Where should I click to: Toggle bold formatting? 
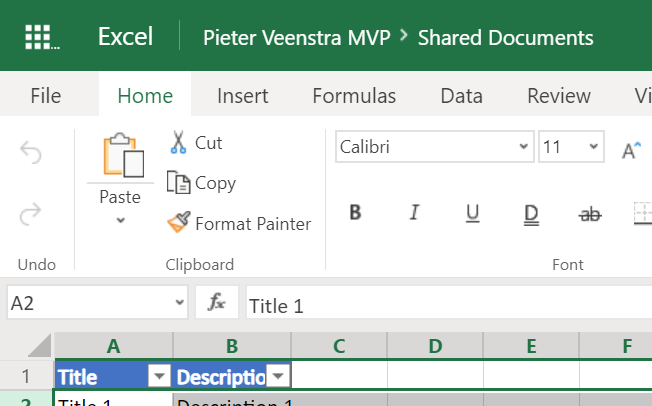click(x=355, y=213)
